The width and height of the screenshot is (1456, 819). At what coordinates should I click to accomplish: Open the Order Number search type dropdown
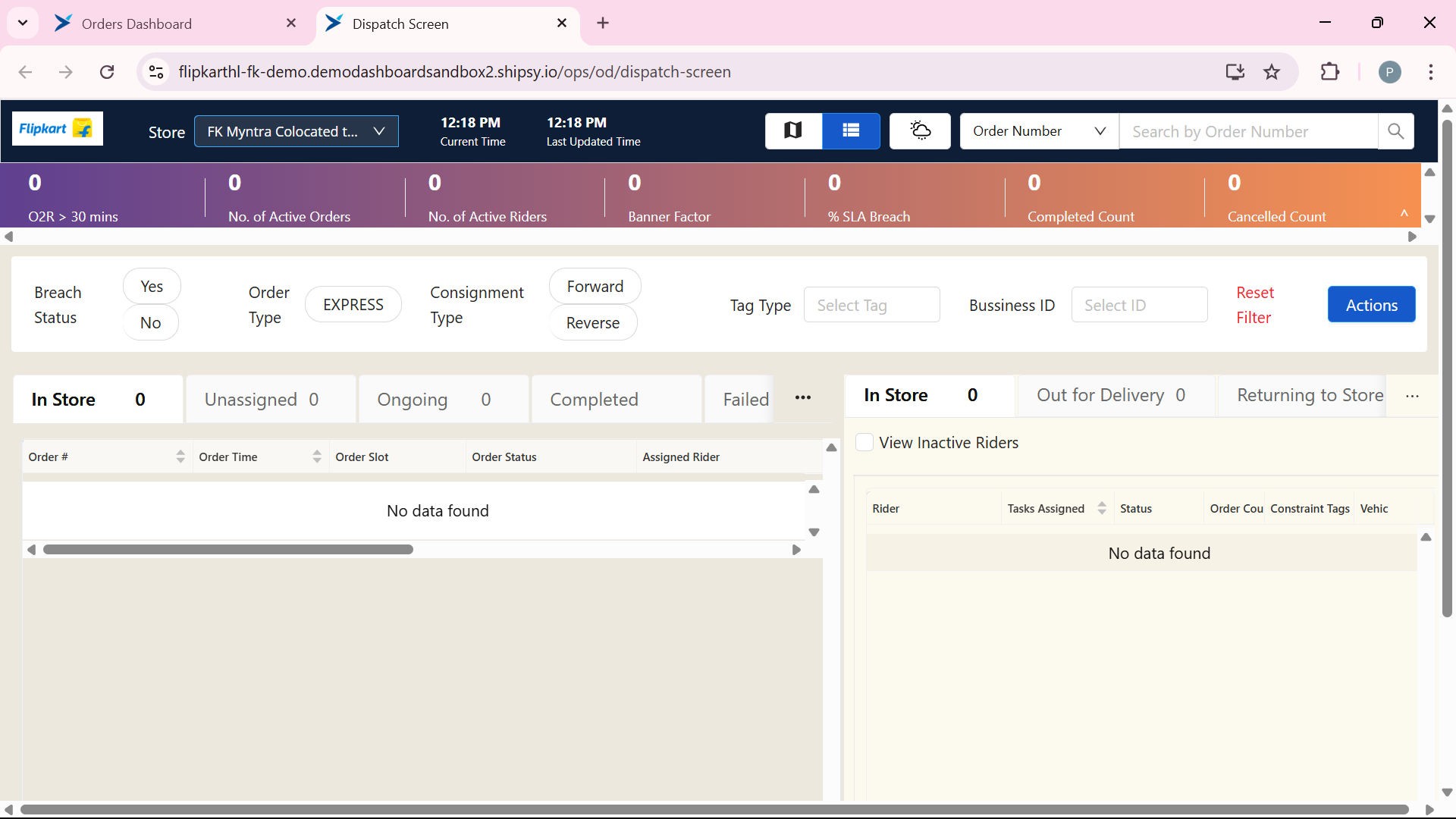click(1039, 131)
